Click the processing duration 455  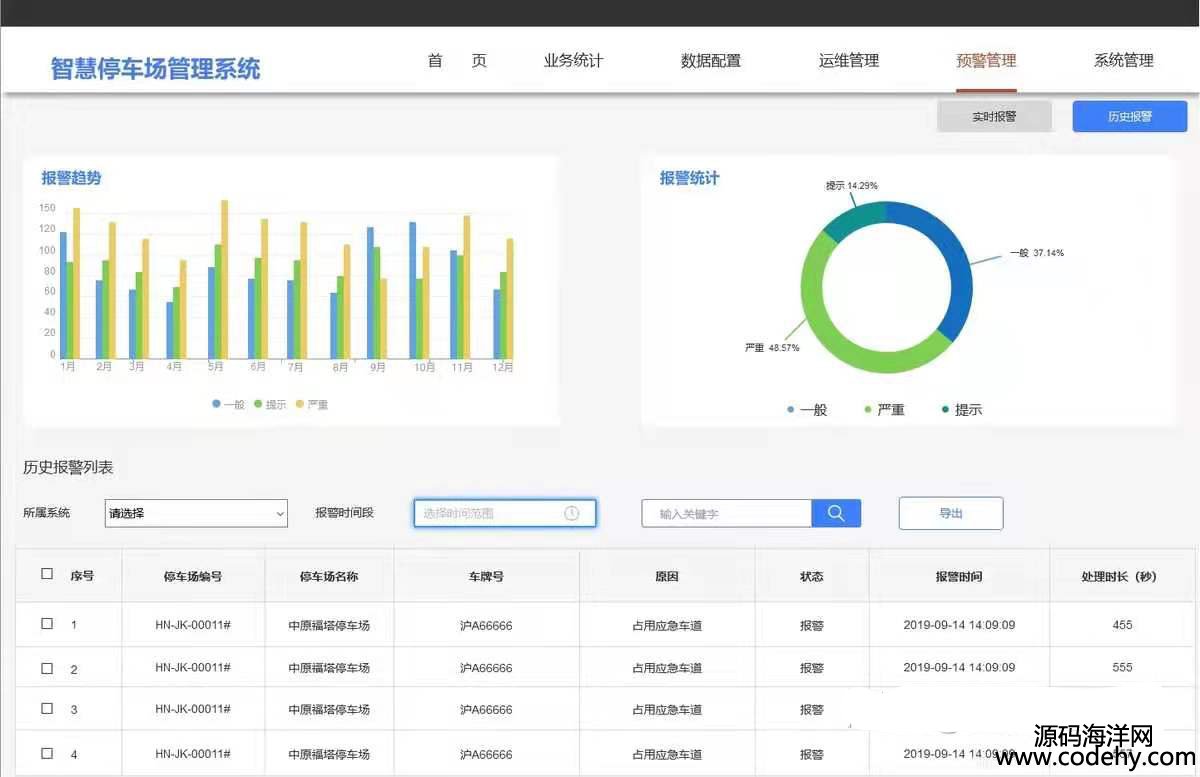[1122, 625]
